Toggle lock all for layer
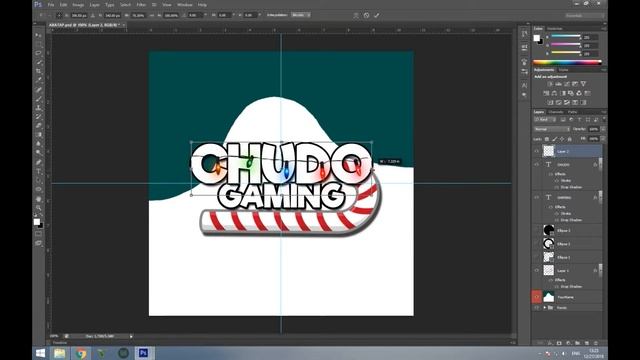 pos(570,139)
